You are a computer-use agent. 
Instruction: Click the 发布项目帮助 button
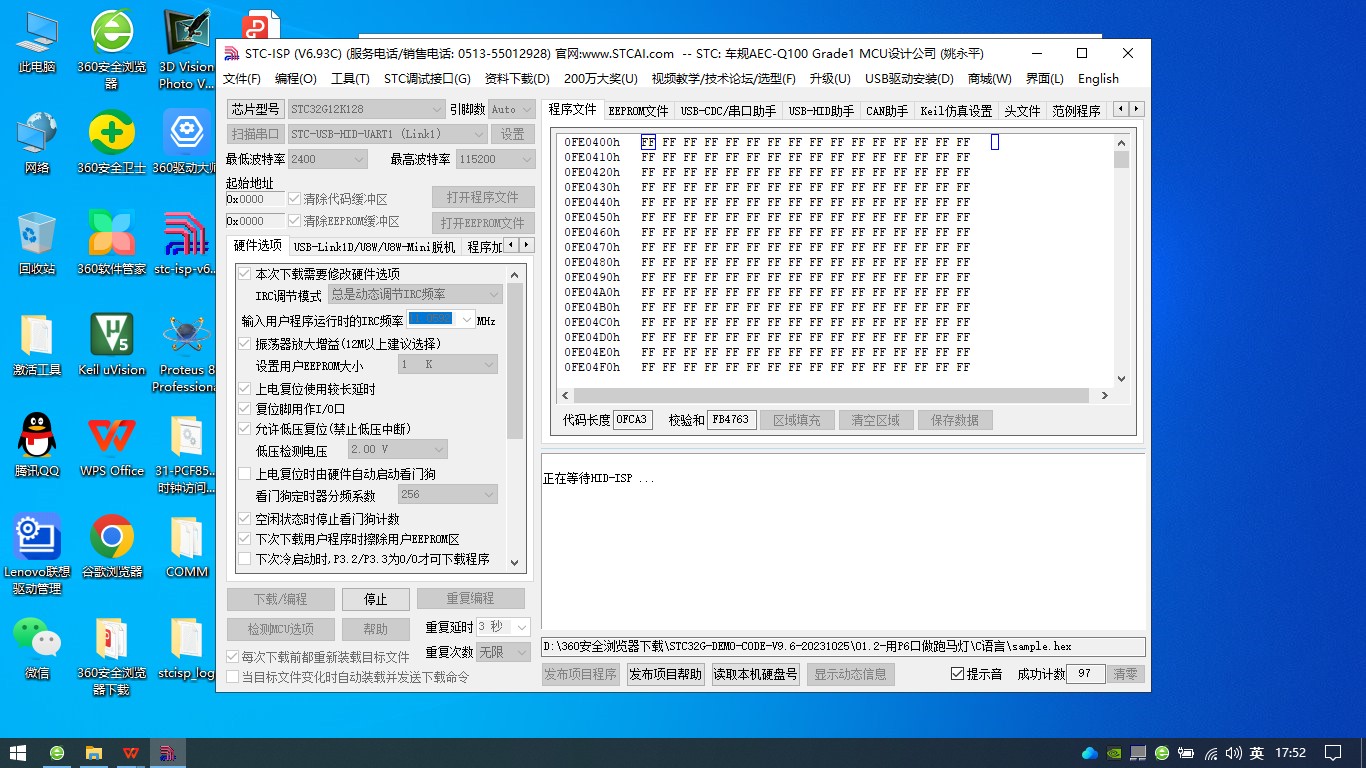pyautogui.click(x=665, y=674)
